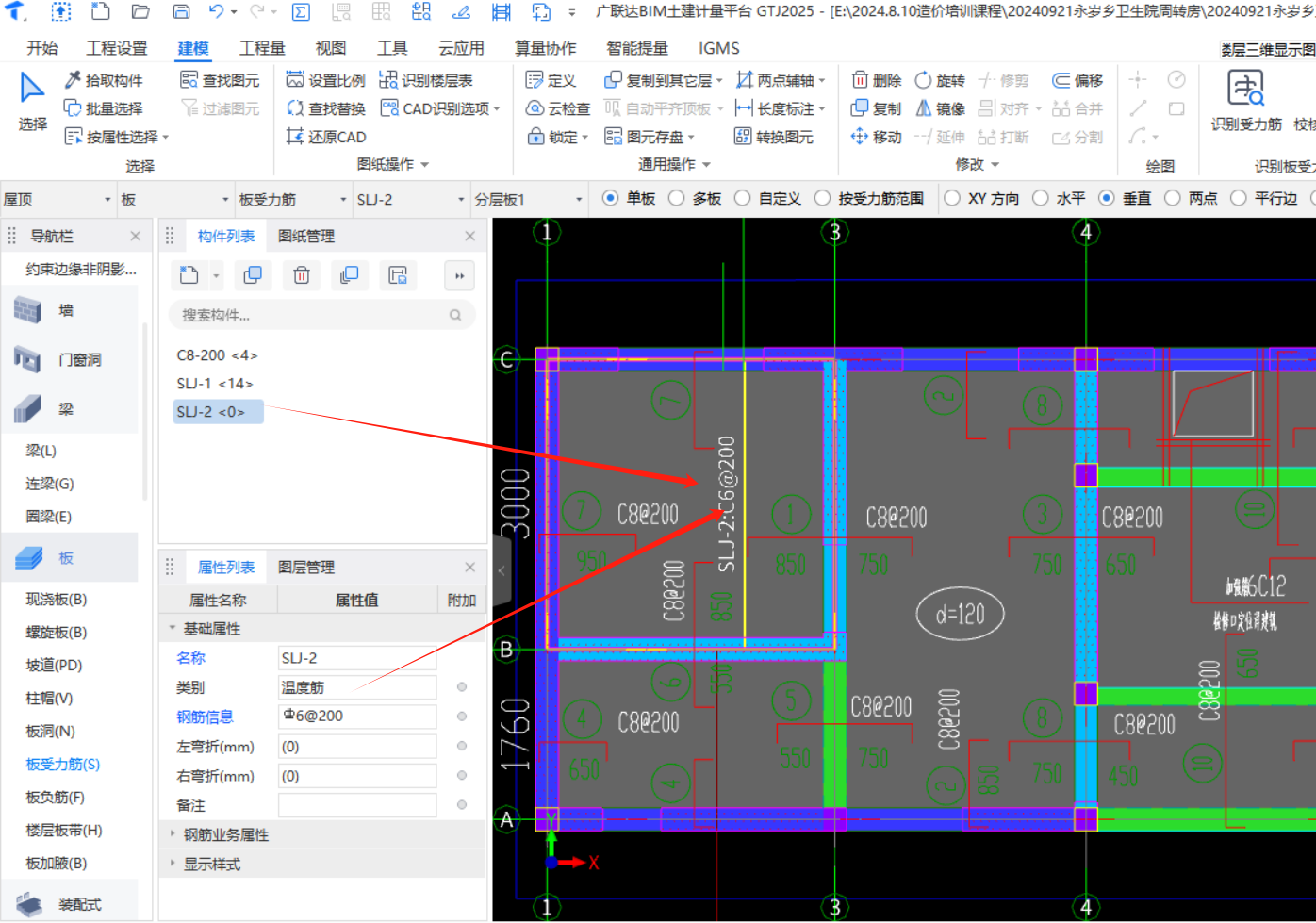
Task: Select the 镜像 tool
Action: tap(940, 109)
